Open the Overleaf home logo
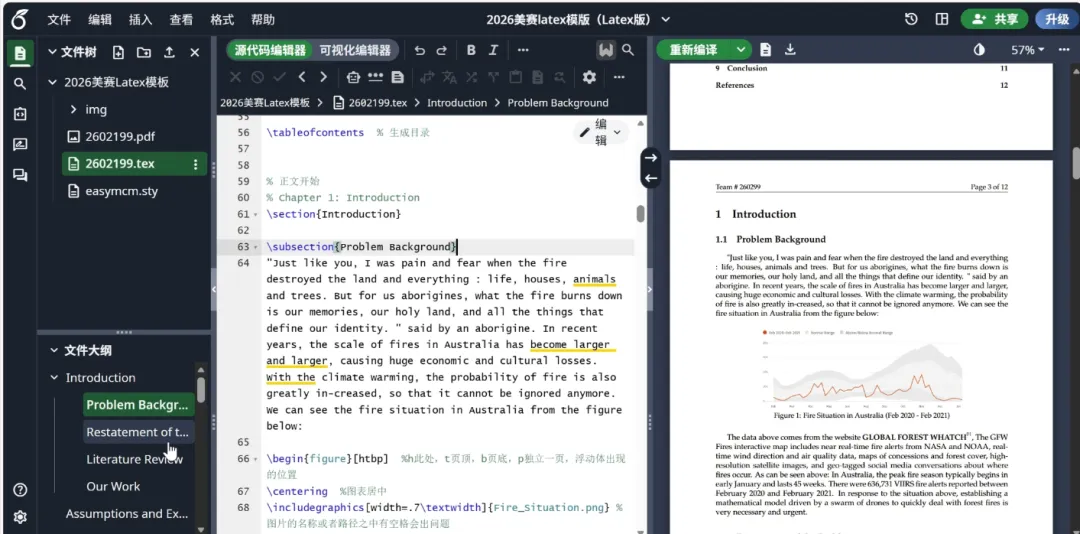 (19, 19)
